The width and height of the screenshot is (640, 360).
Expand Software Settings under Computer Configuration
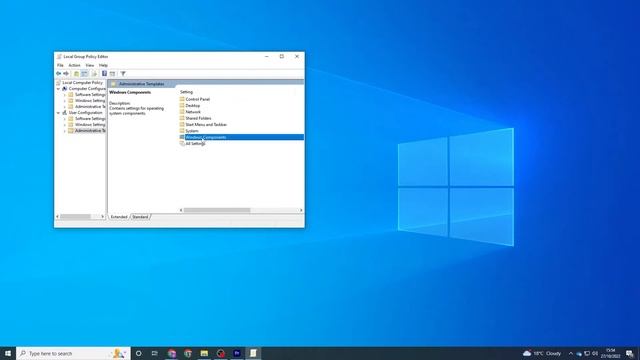(x=64, y=95)
